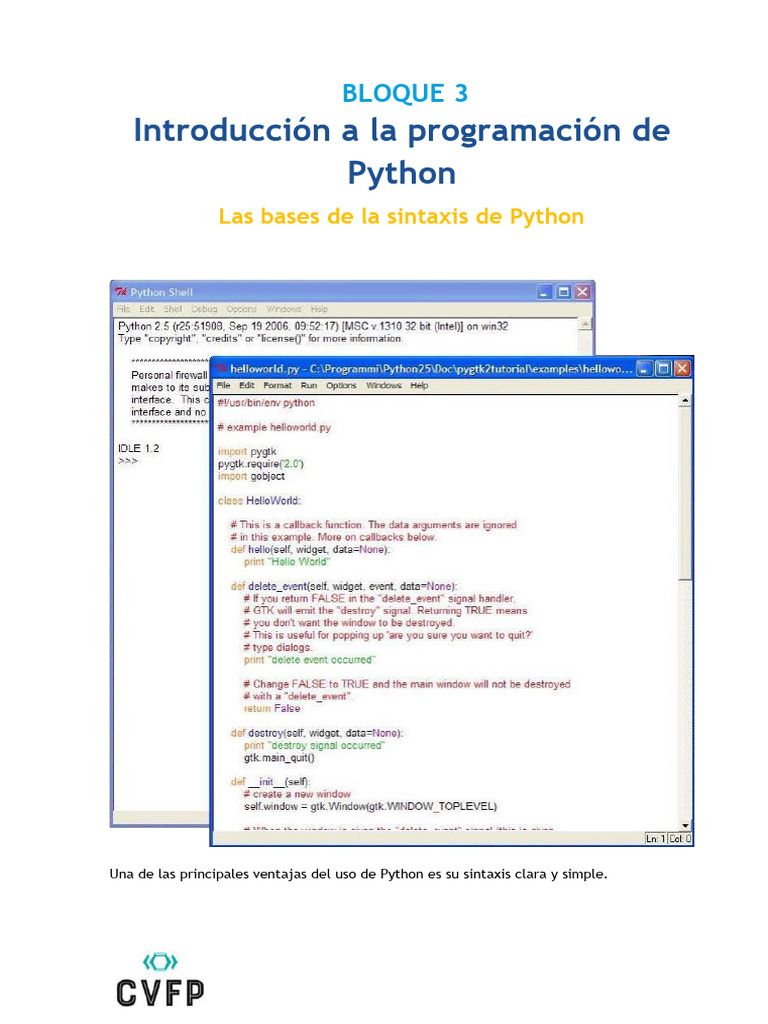Viewport: 768px width, 1024px height.
Task: Click the 'import pygtk' line
Action: pos(247,452)
